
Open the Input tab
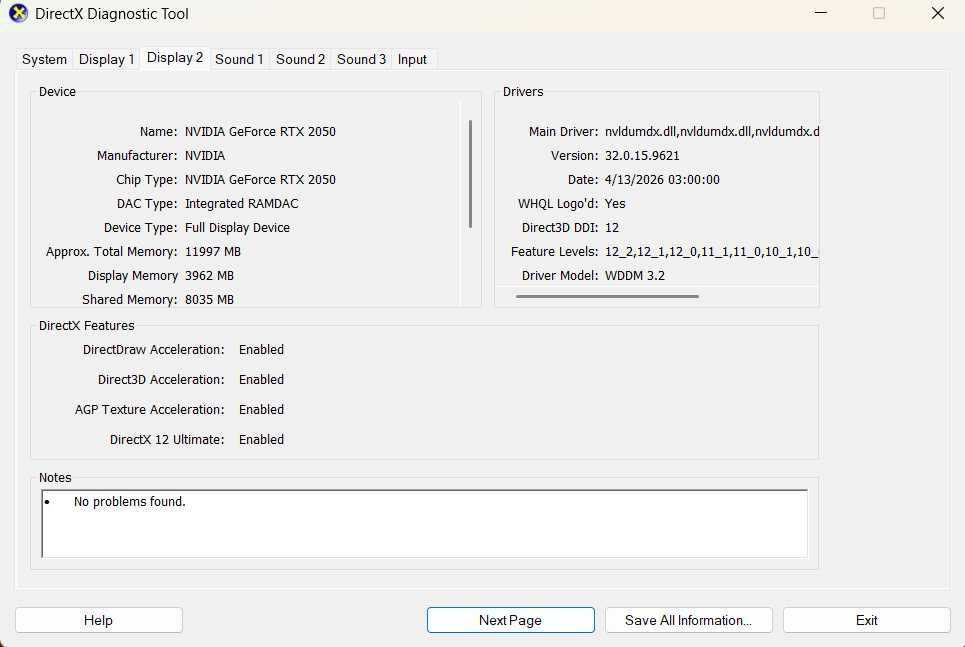412,60
